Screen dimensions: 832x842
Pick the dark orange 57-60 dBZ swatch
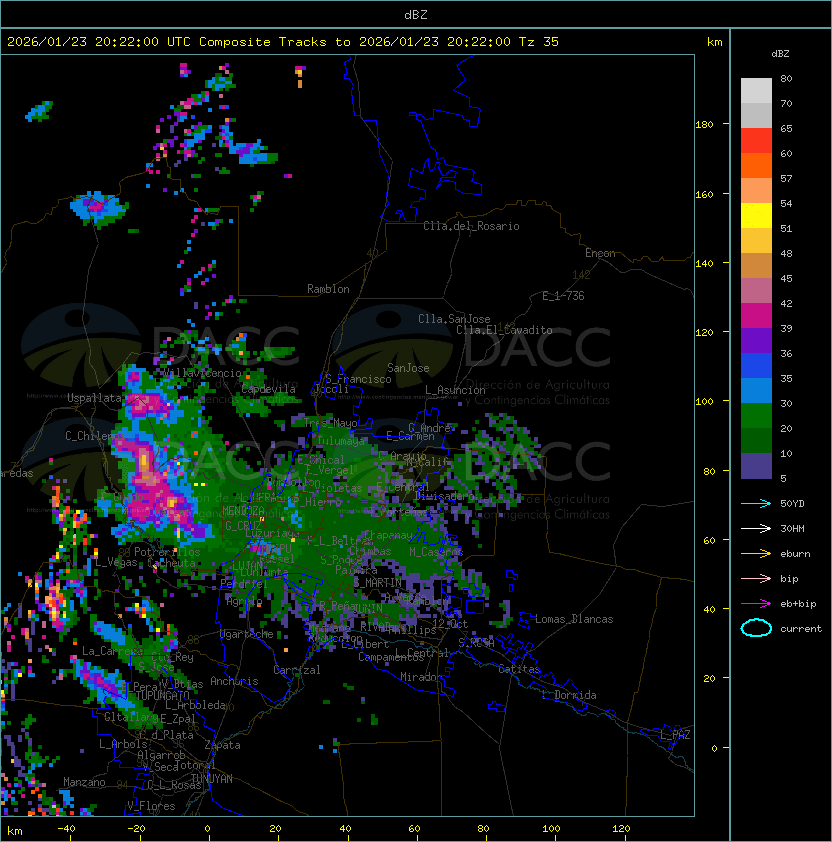tap(756, 165)
